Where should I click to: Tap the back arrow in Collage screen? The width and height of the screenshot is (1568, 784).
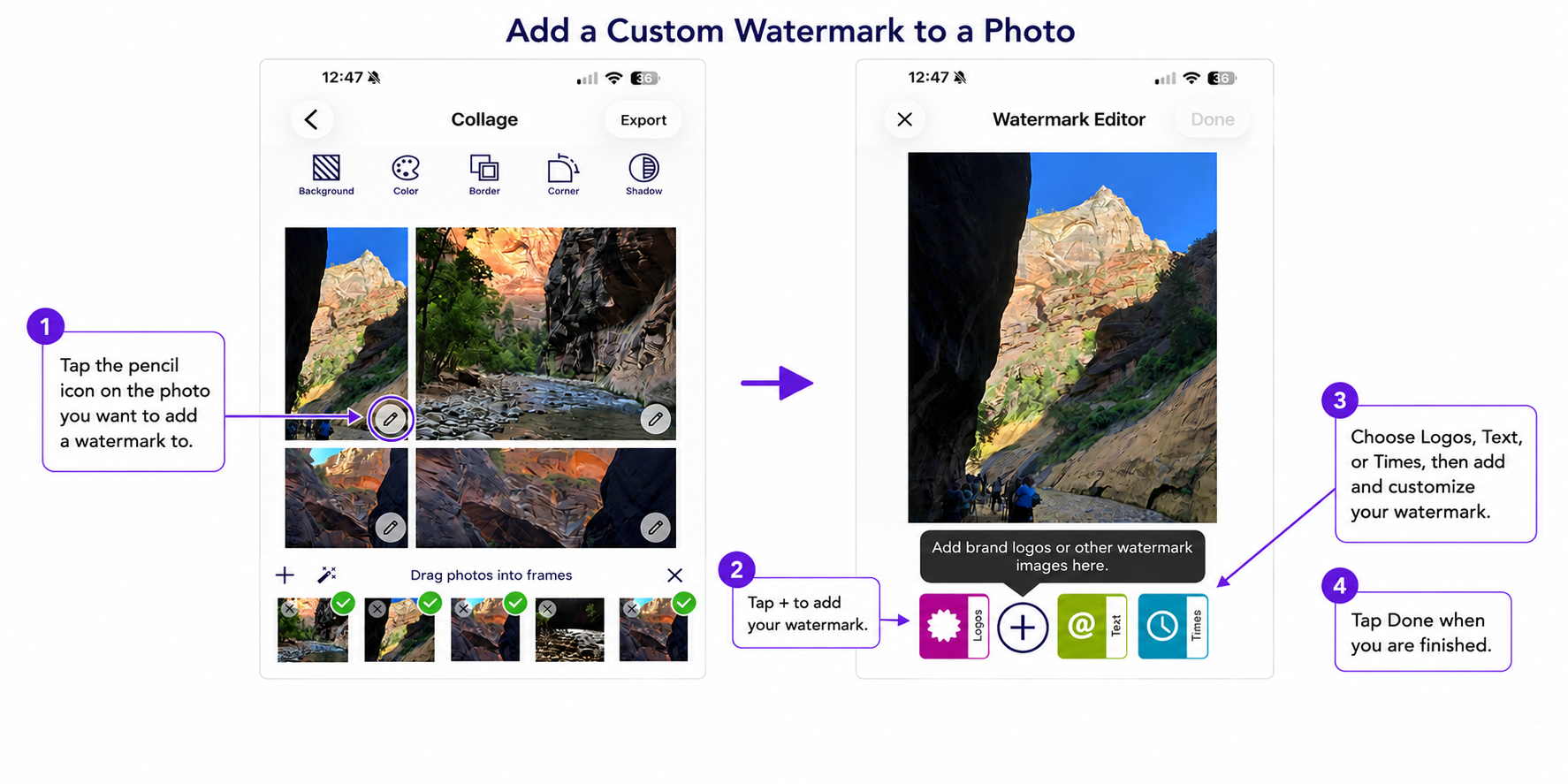point(311,119)
